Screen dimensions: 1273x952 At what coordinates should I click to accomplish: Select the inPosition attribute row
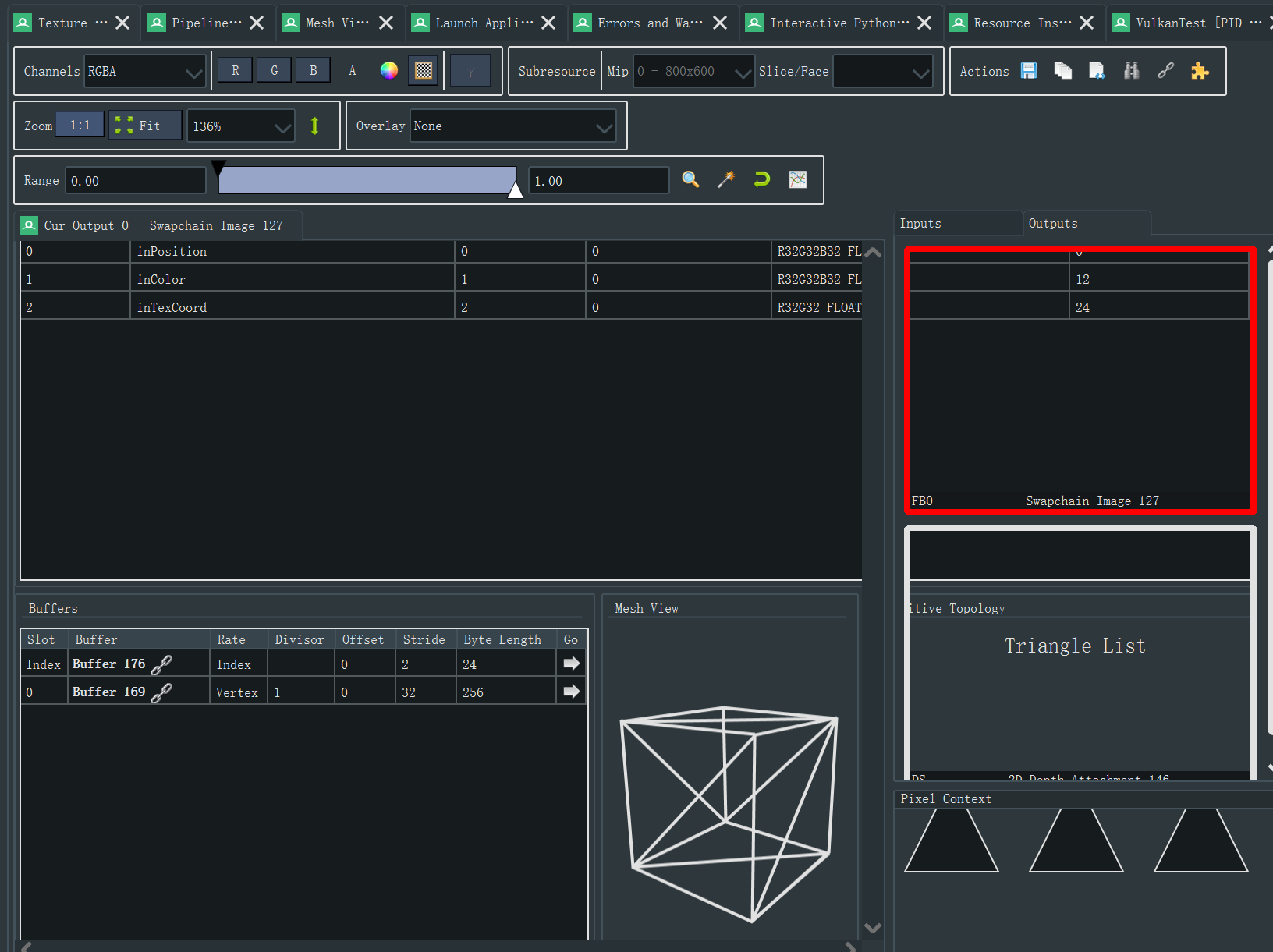(441, 251)
